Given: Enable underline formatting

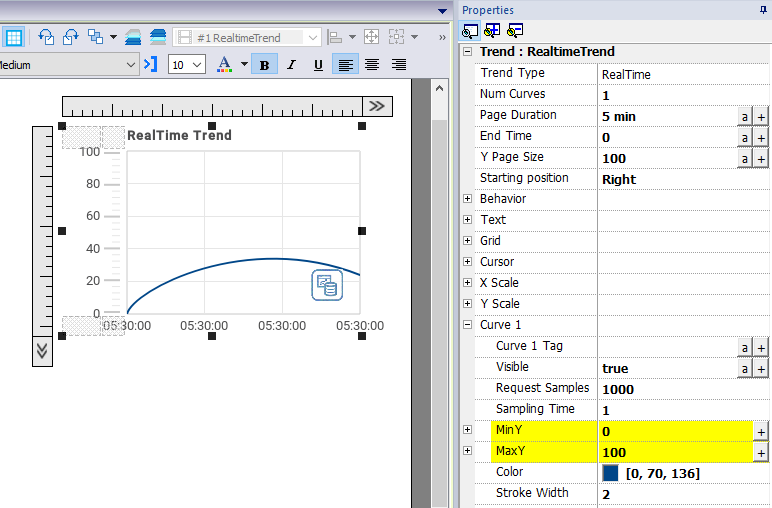Looking at the screenshot, I should [318, 65].
